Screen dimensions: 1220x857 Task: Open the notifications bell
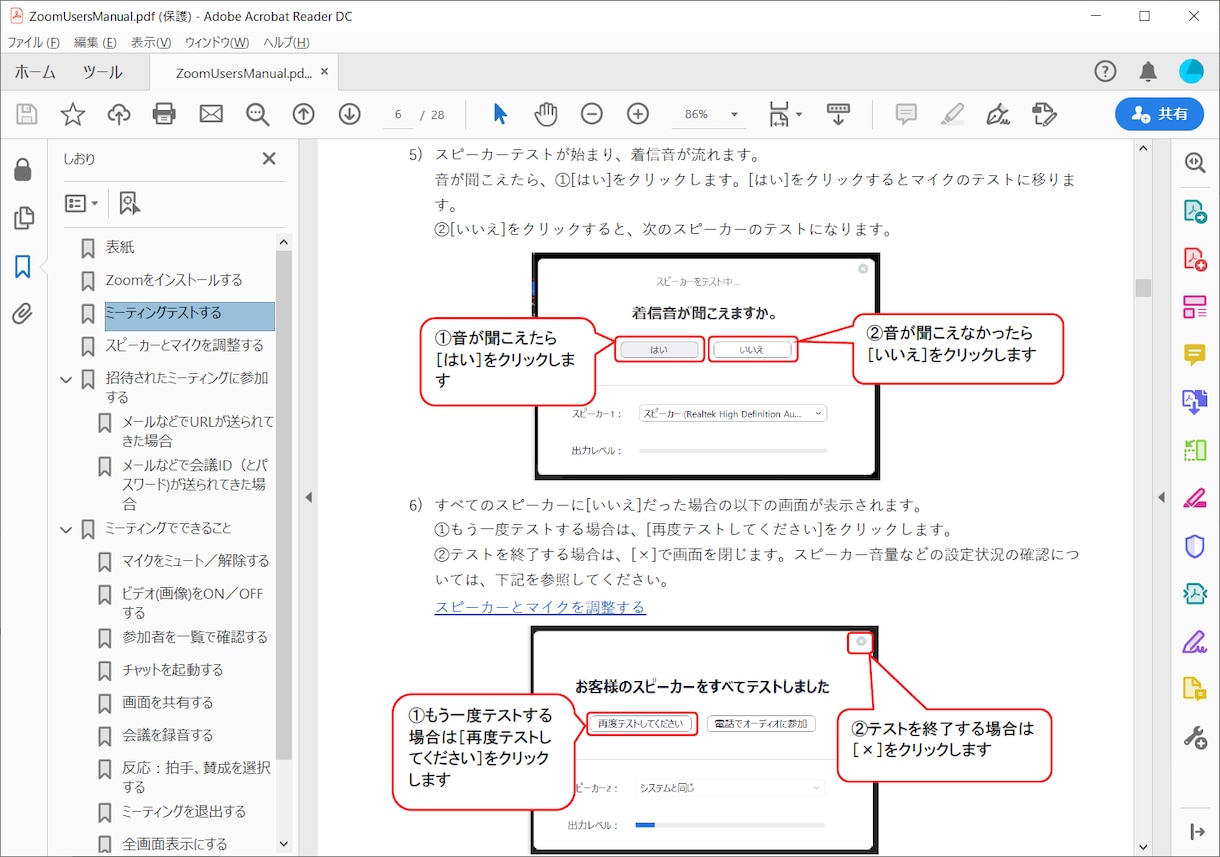pyautogui.click(x=1148, y=71)
